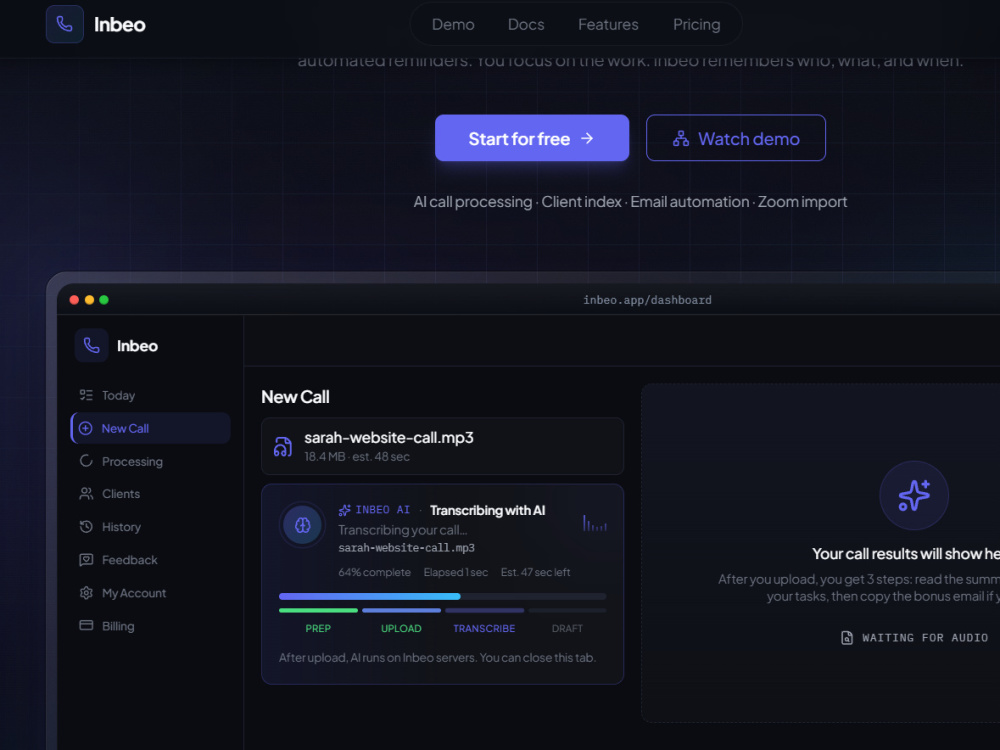Click the inbeo.app/dashboard address text
This screenshot has width=1000, height=750.
(647, 300)
